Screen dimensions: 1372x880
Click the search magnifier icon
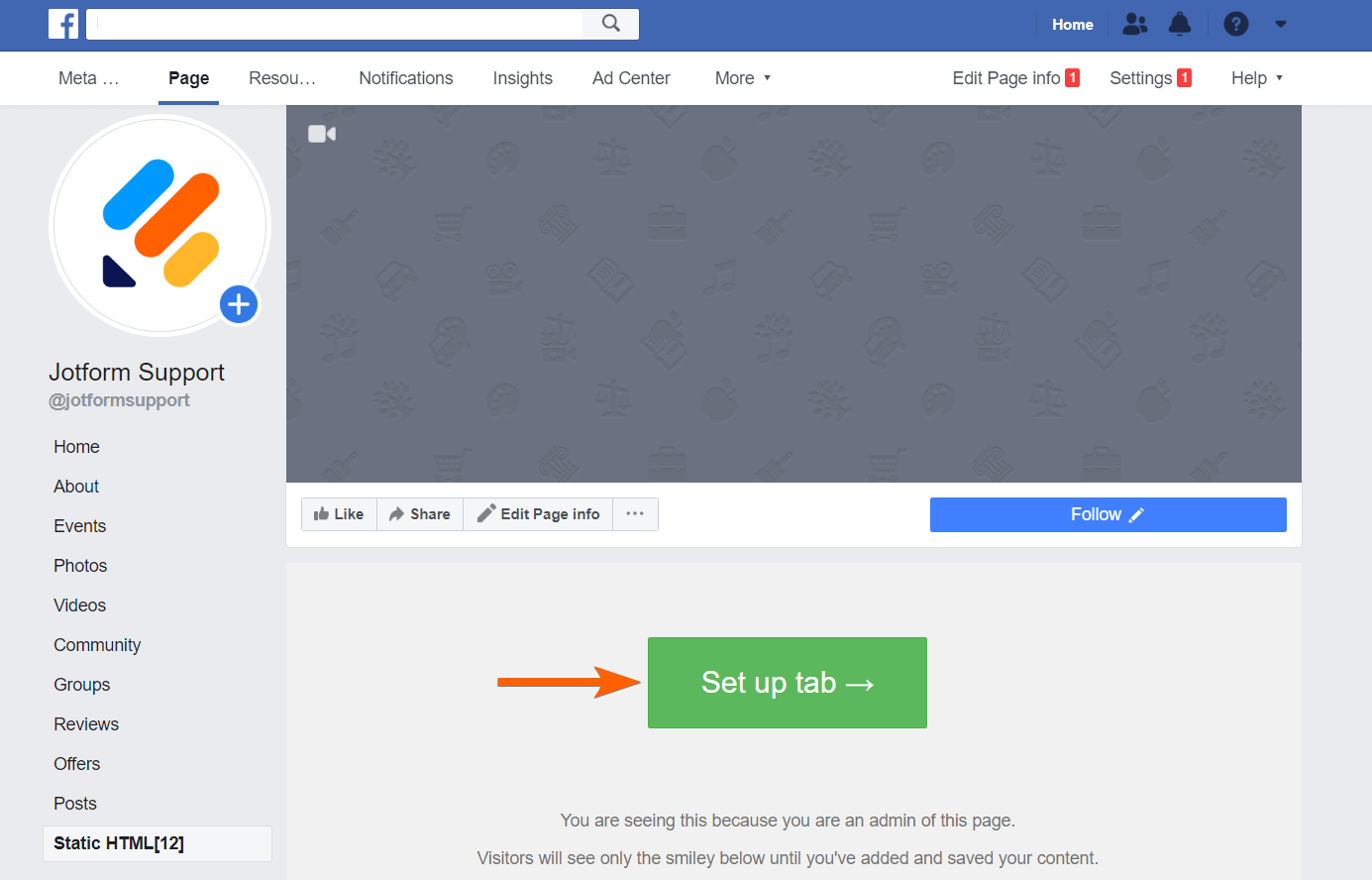(611, 24)
